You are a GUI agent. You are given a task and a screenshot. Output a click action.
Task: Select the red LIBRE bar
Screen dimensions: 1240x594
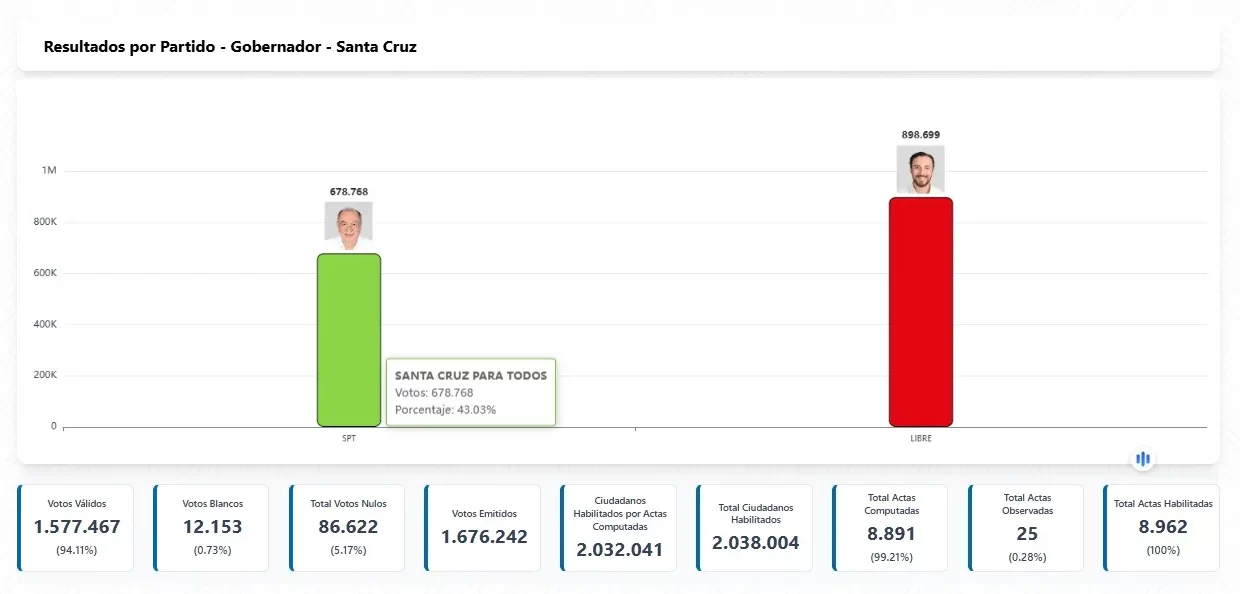(920, 312)
